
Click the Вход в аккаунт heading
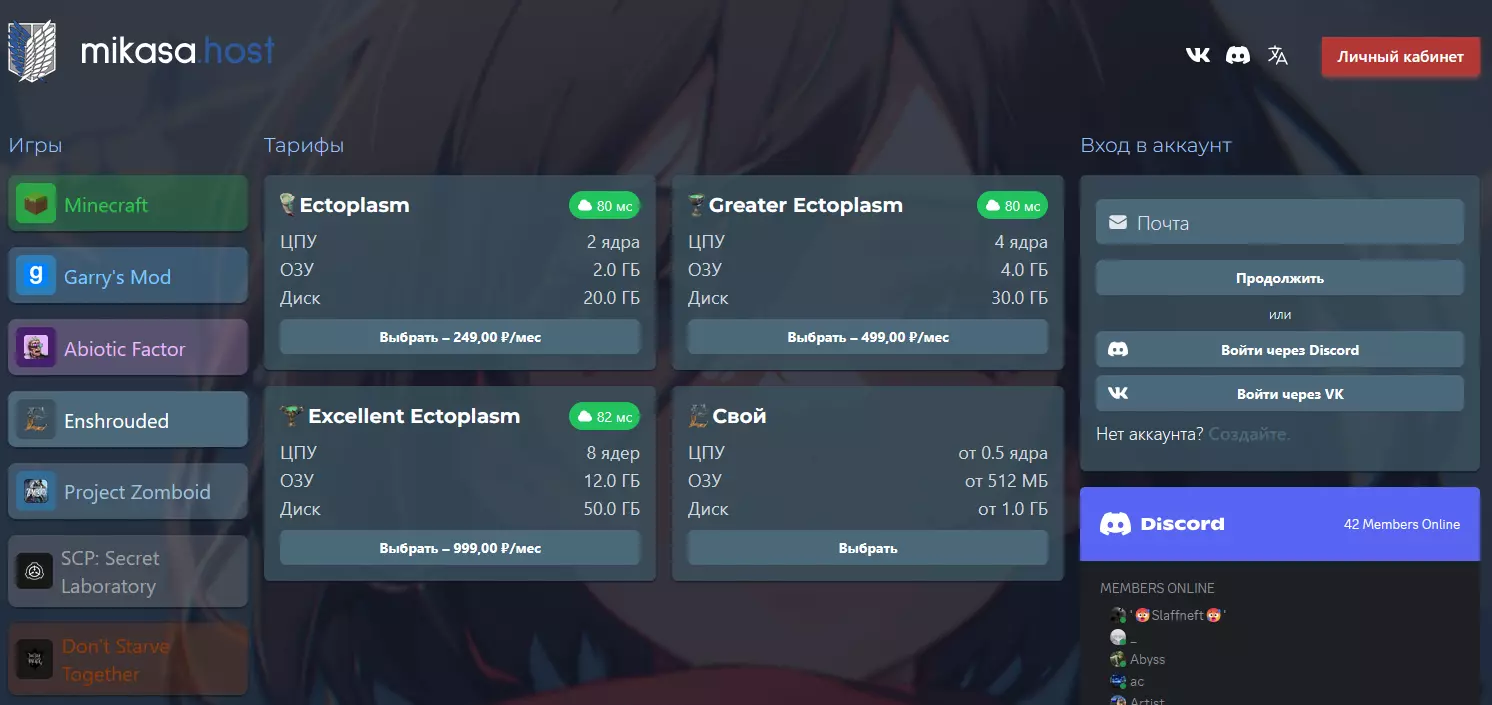pos(1156,146)
